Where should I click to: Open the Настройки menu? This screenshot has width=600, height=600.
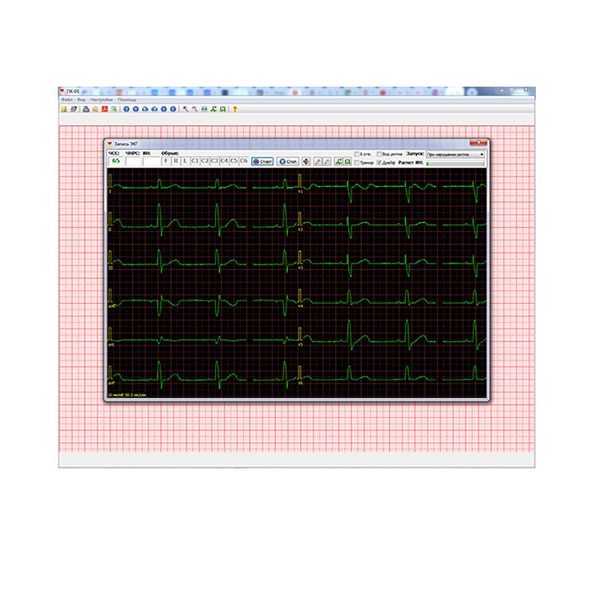(x=101, y=100)
